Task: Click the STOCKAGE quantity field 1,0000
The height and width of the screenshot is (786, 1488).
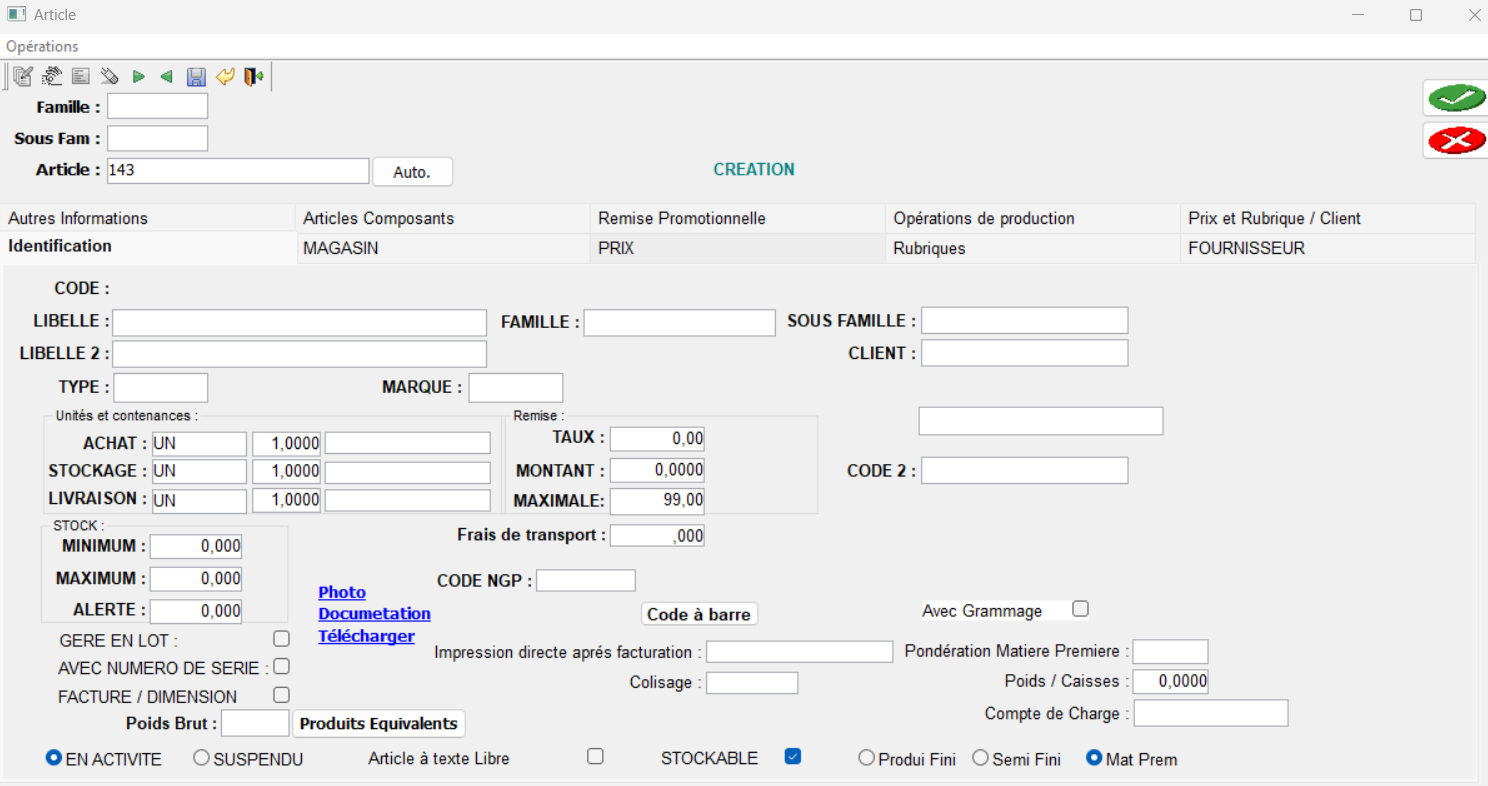Action: pyautogui.click(x=286, y=471)
